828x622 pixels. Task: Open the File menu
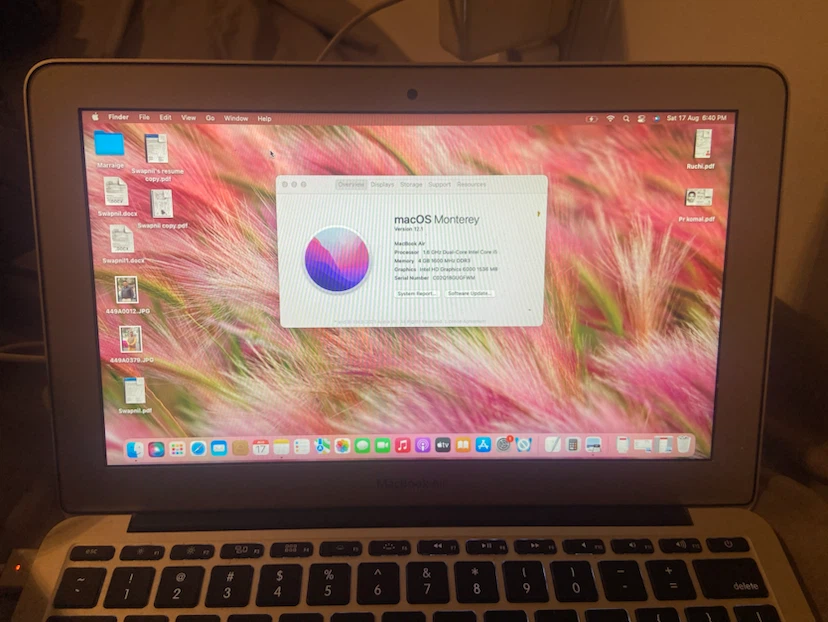pyautogui.click(x=144, y=117)
